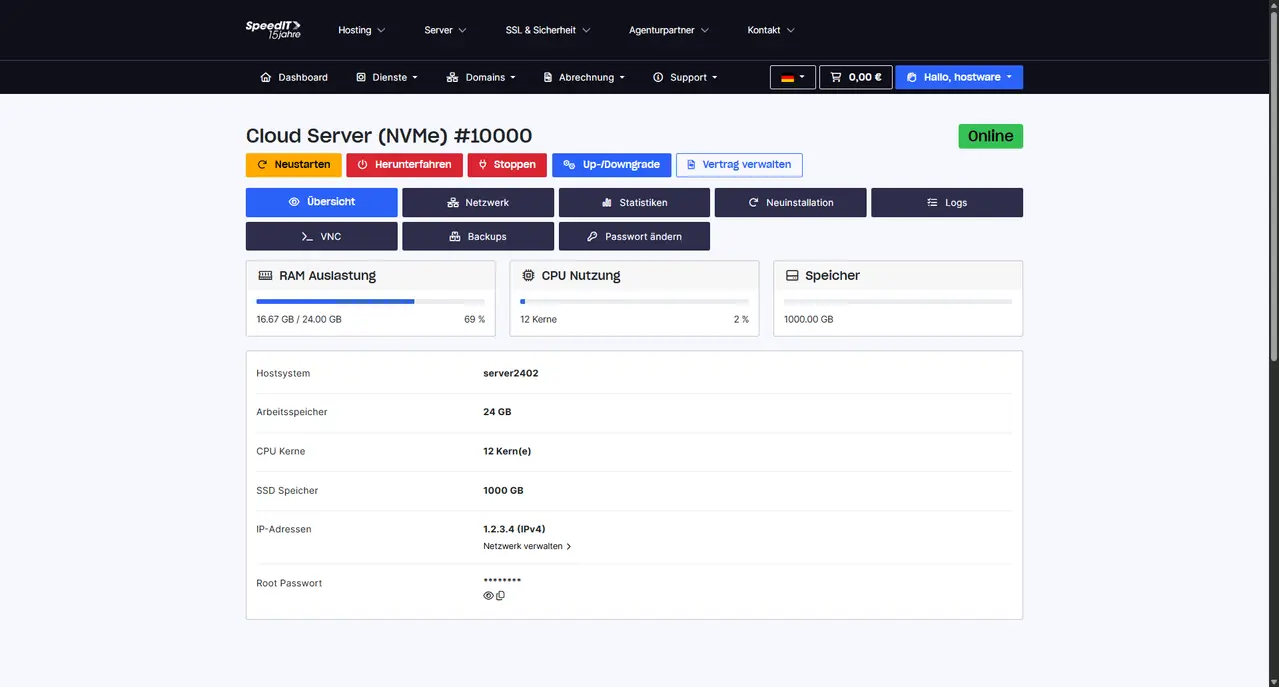Open the Domains dropdown
Screen dimensions: 1279x687
point(481,77)
